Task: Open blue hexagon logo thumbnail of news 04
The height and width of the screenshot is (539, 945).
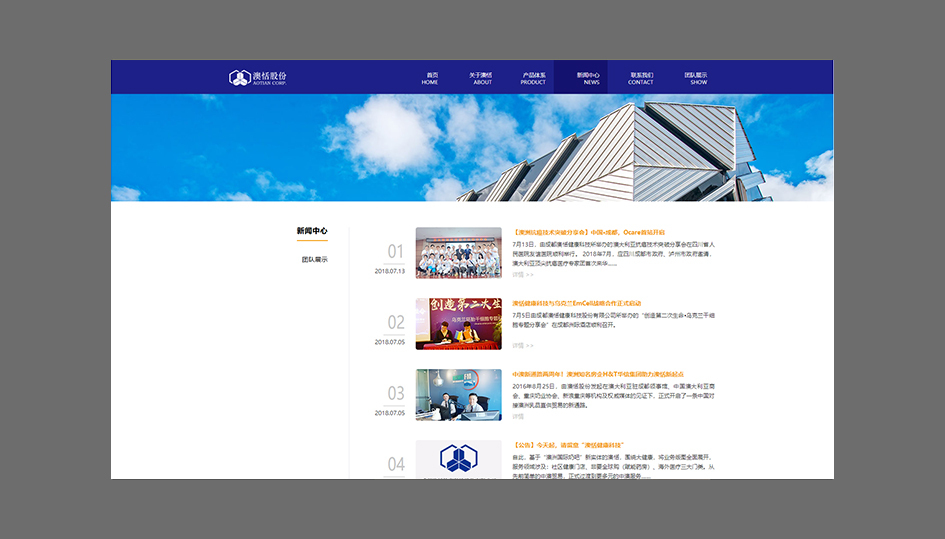Action: coord(459,459)
